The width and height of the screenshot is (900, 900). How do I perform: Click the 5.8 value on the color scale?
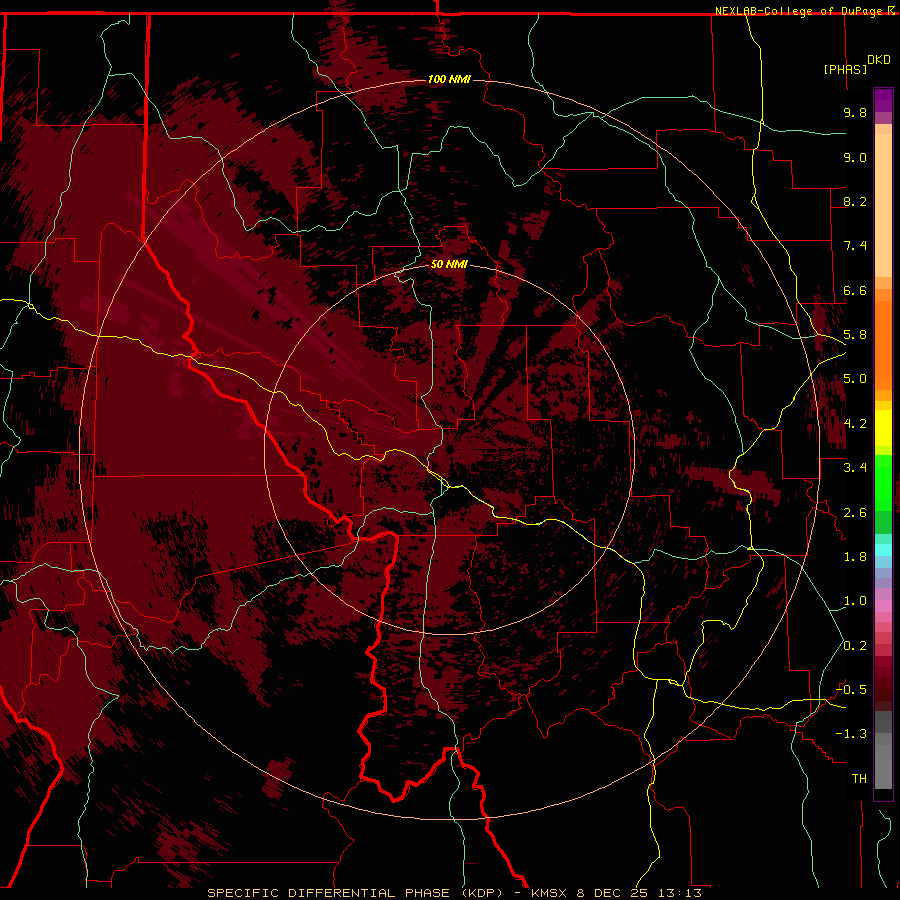click(855, 335)
